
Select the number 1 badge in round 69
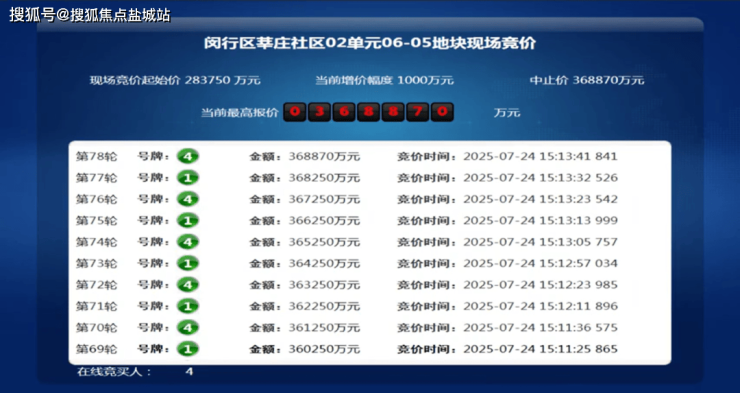tap(188, 349)
